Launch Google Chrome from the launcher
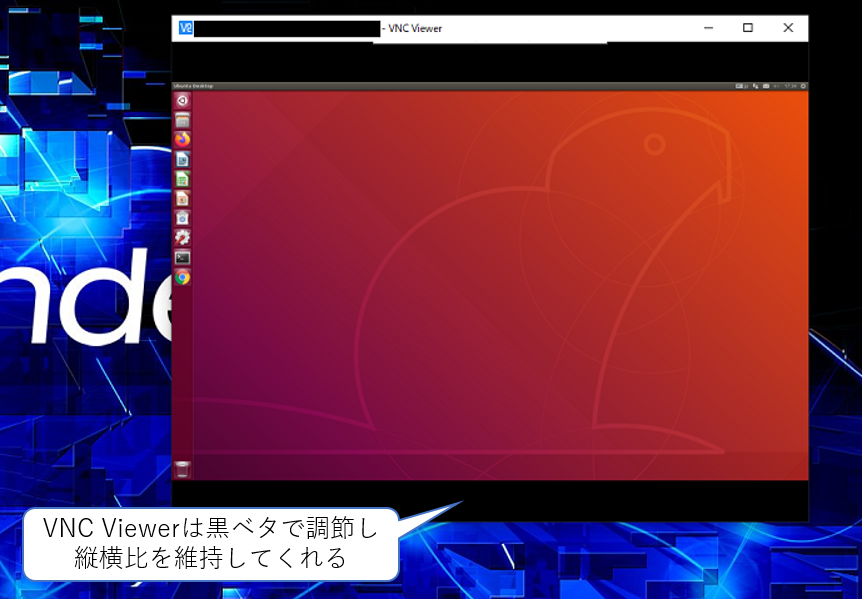Image resolution: width=862 pixels, height=599 pixels. 183,278
